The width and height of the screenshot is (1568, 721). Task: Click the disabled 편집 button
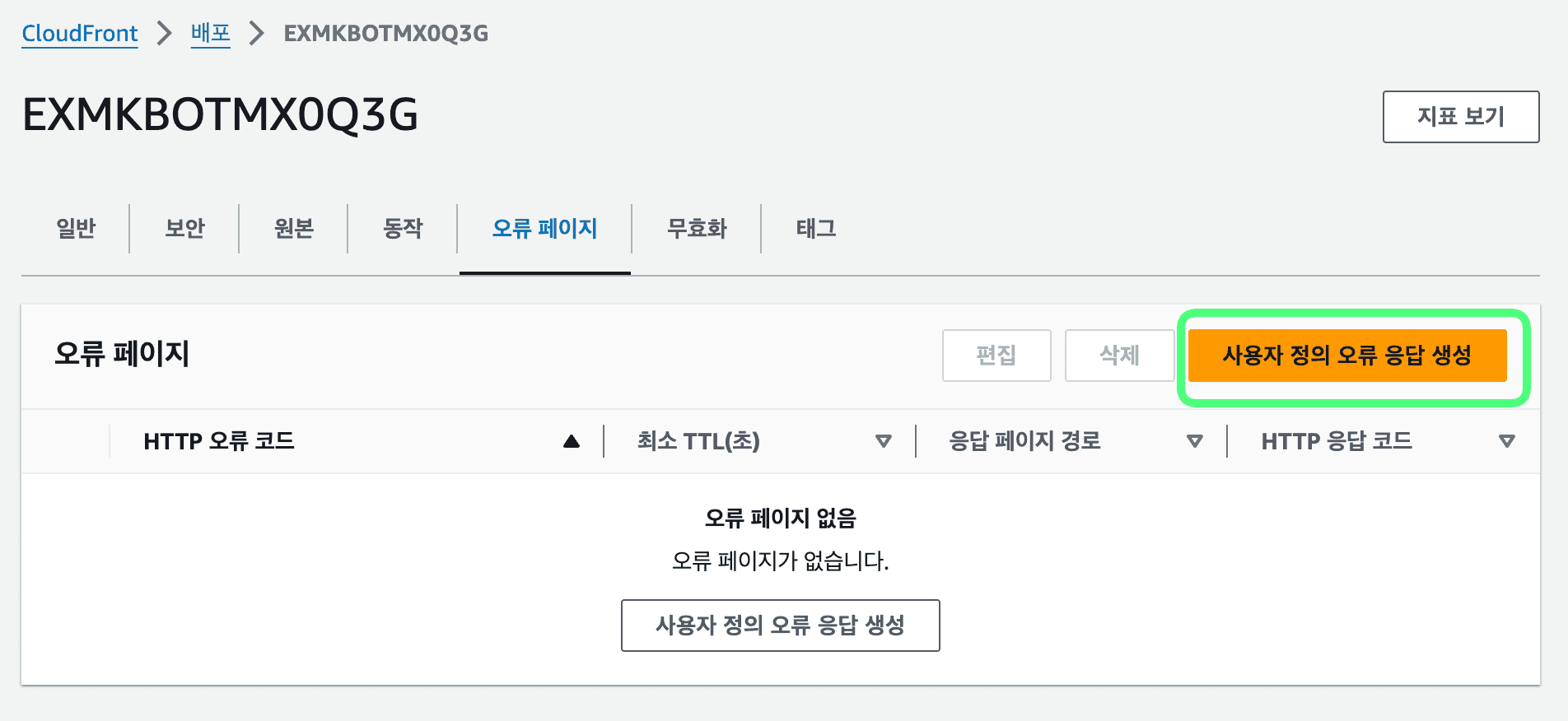point(996,356)
